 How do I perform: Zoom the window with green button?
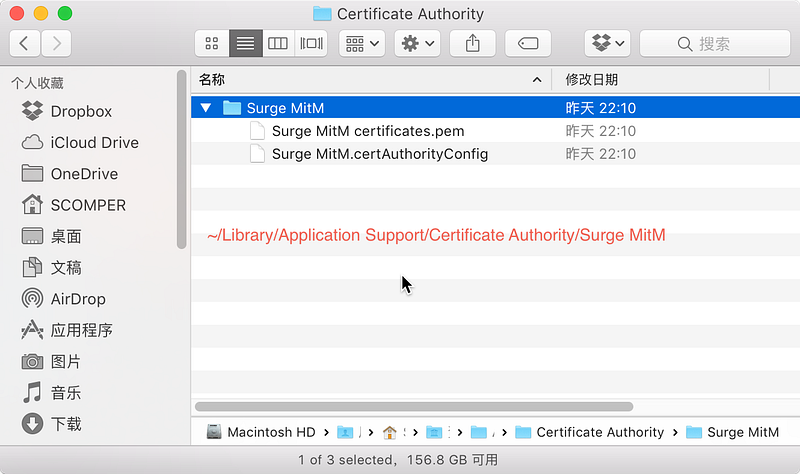point(65,13)
